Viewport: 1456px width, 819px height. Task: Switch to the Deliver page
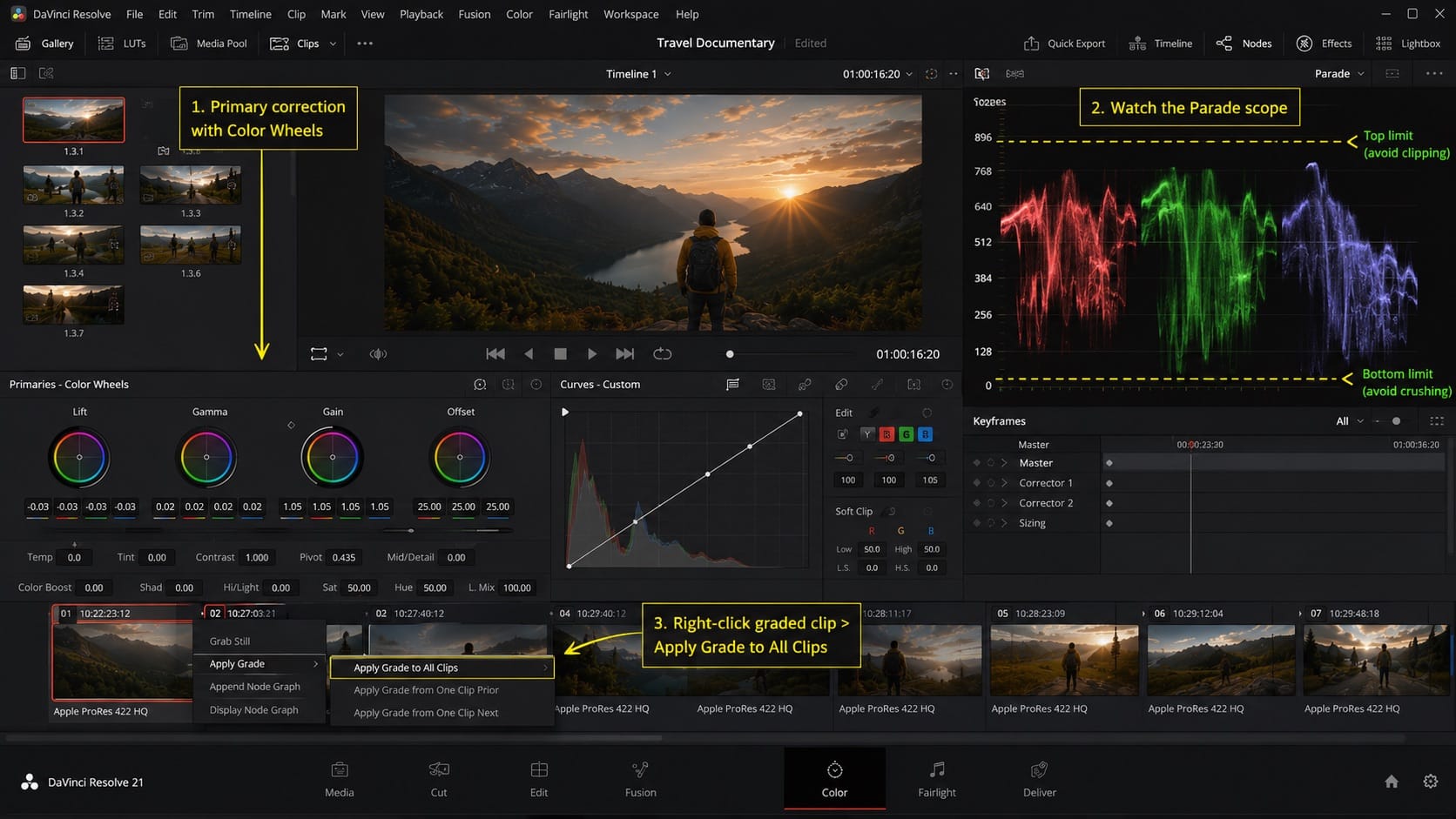pyautogui.click(x=1039, y=779)
